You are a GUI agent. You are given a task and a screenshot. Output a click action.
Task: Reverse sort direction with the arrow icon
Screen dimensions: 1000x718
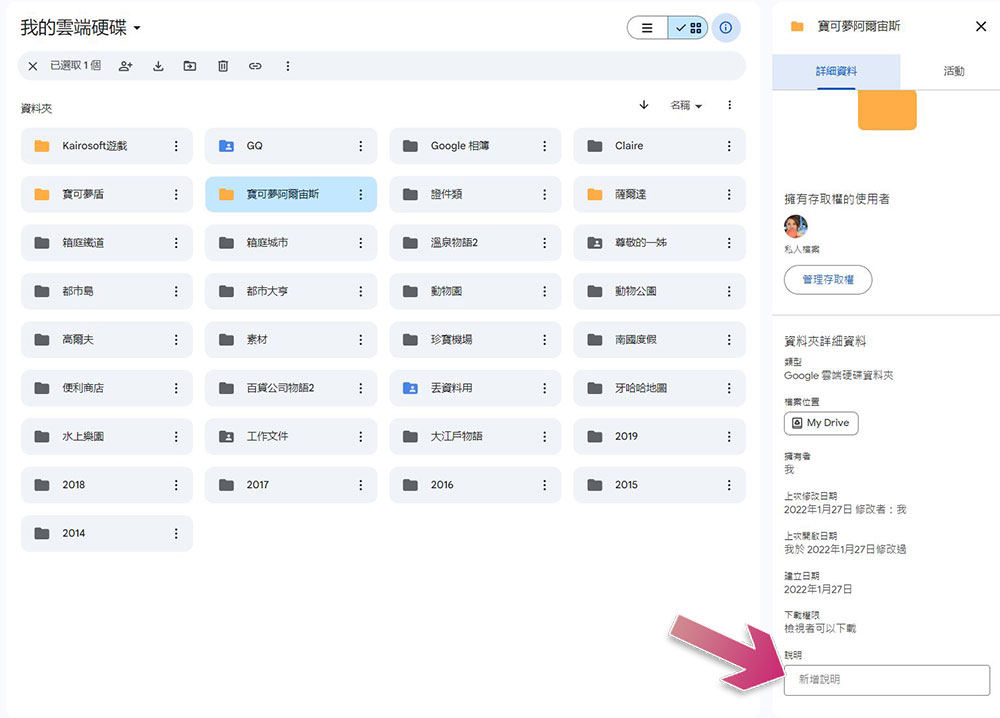coord(644,105)
